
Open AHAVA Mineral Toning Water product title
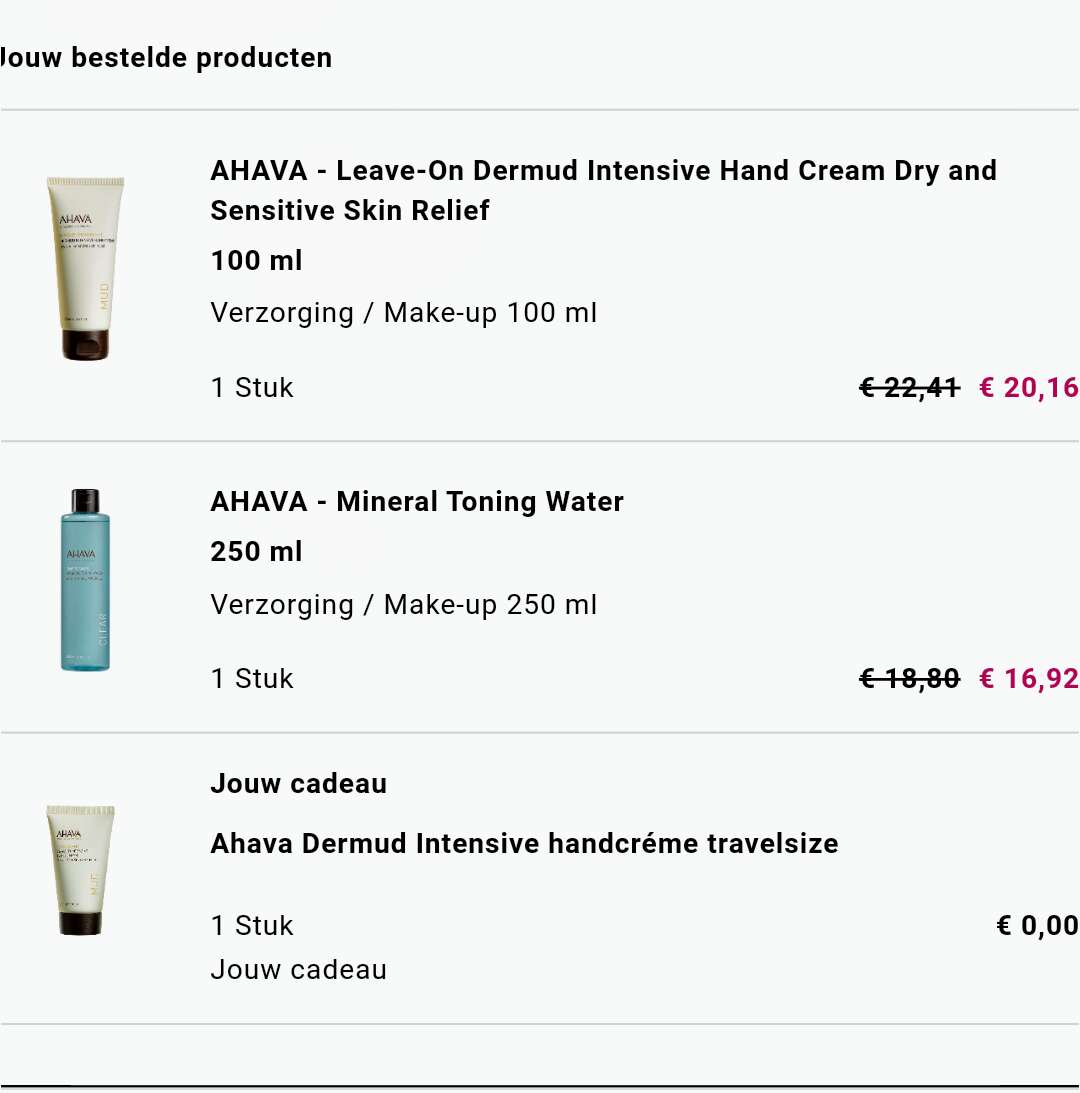[417, 501]
